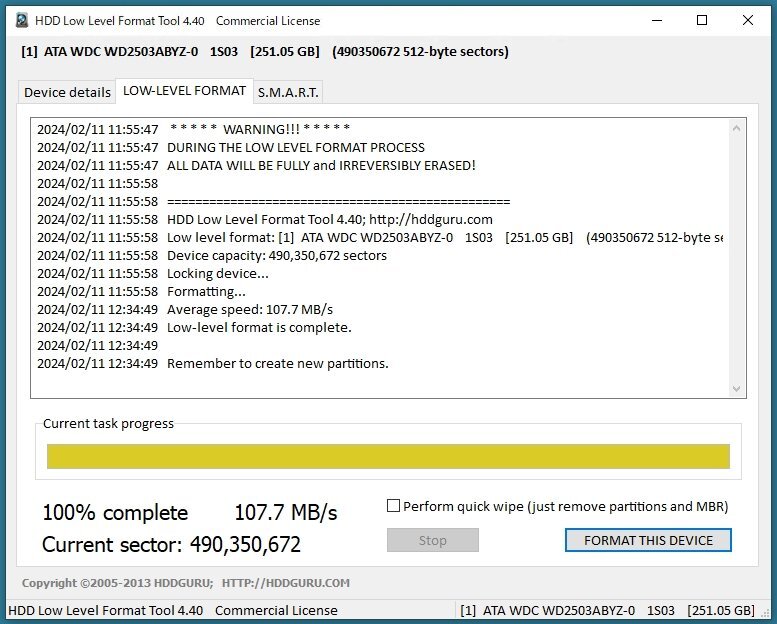Select the LOW-LEVEL FORMAT tab
This screenshot has width=777, height=624.
point(184,91)
